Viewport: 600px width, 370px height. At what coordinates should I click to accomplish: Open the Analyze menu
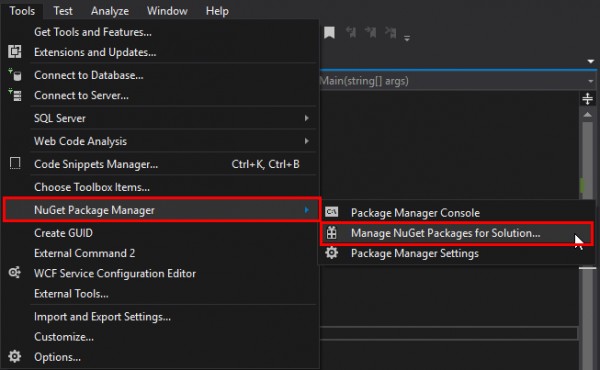(x=110, y=11)
